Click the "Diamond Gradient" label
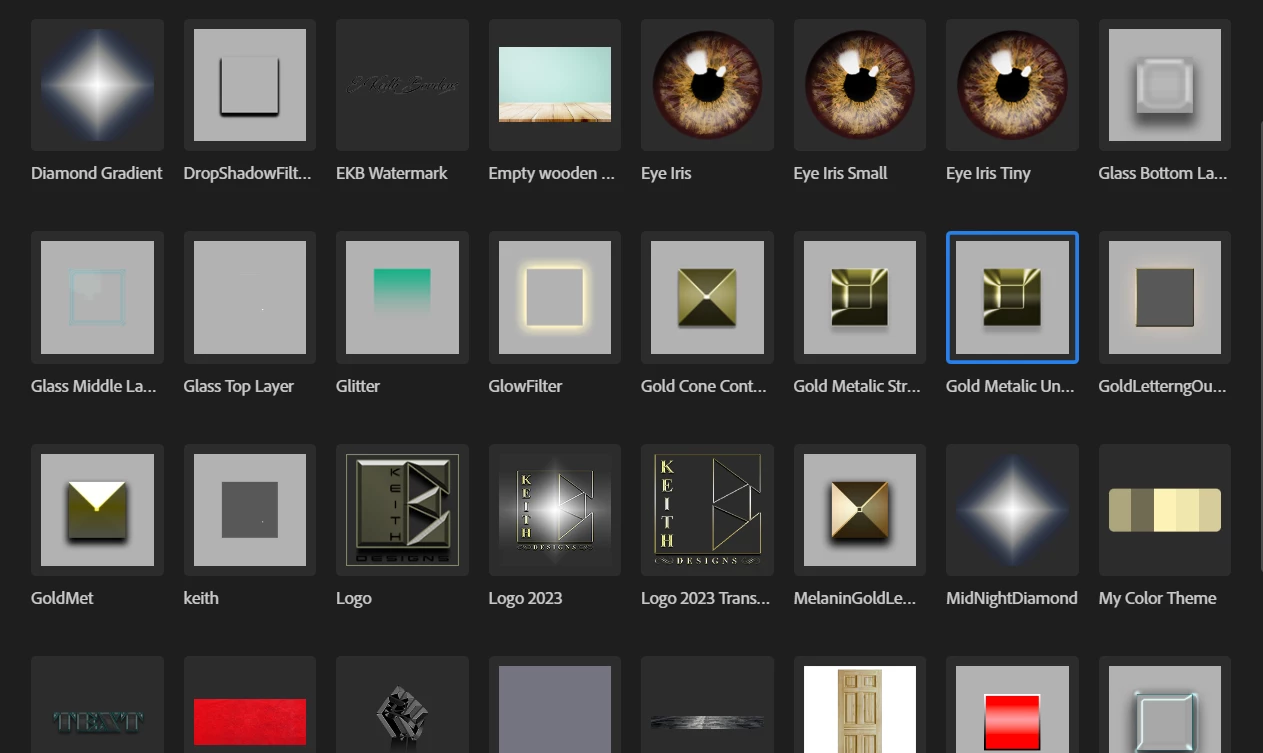Viewport: 1263px width, 753px height. coord(96,173)
